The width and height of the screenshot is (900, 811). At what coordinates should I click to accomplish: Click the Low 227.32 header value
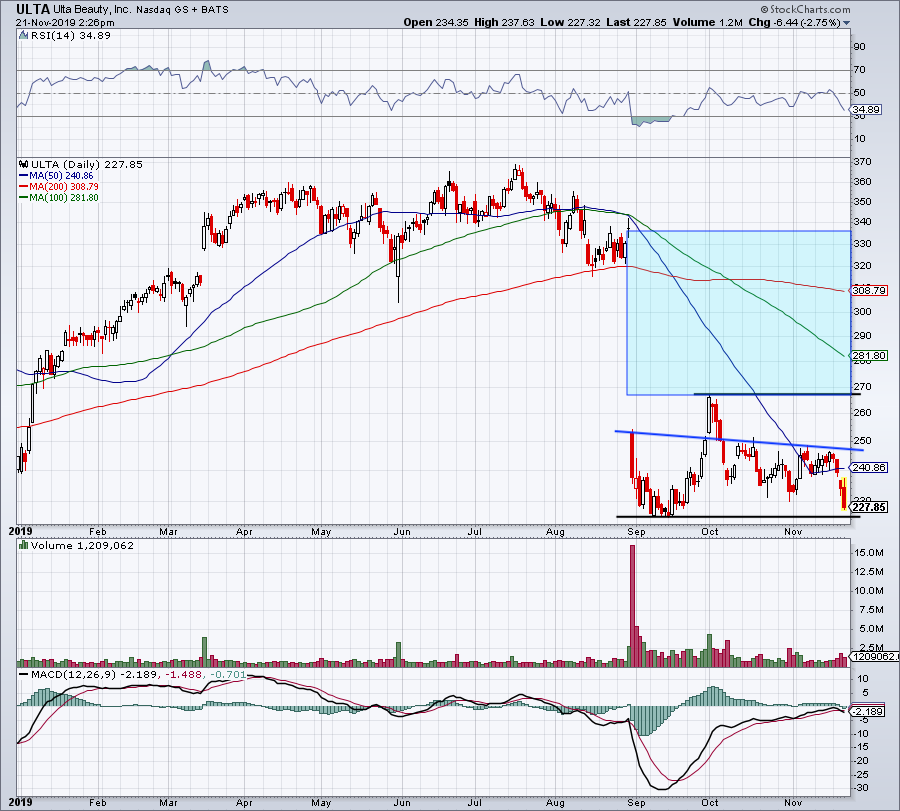pyautogui.click(x=571, y=22)
